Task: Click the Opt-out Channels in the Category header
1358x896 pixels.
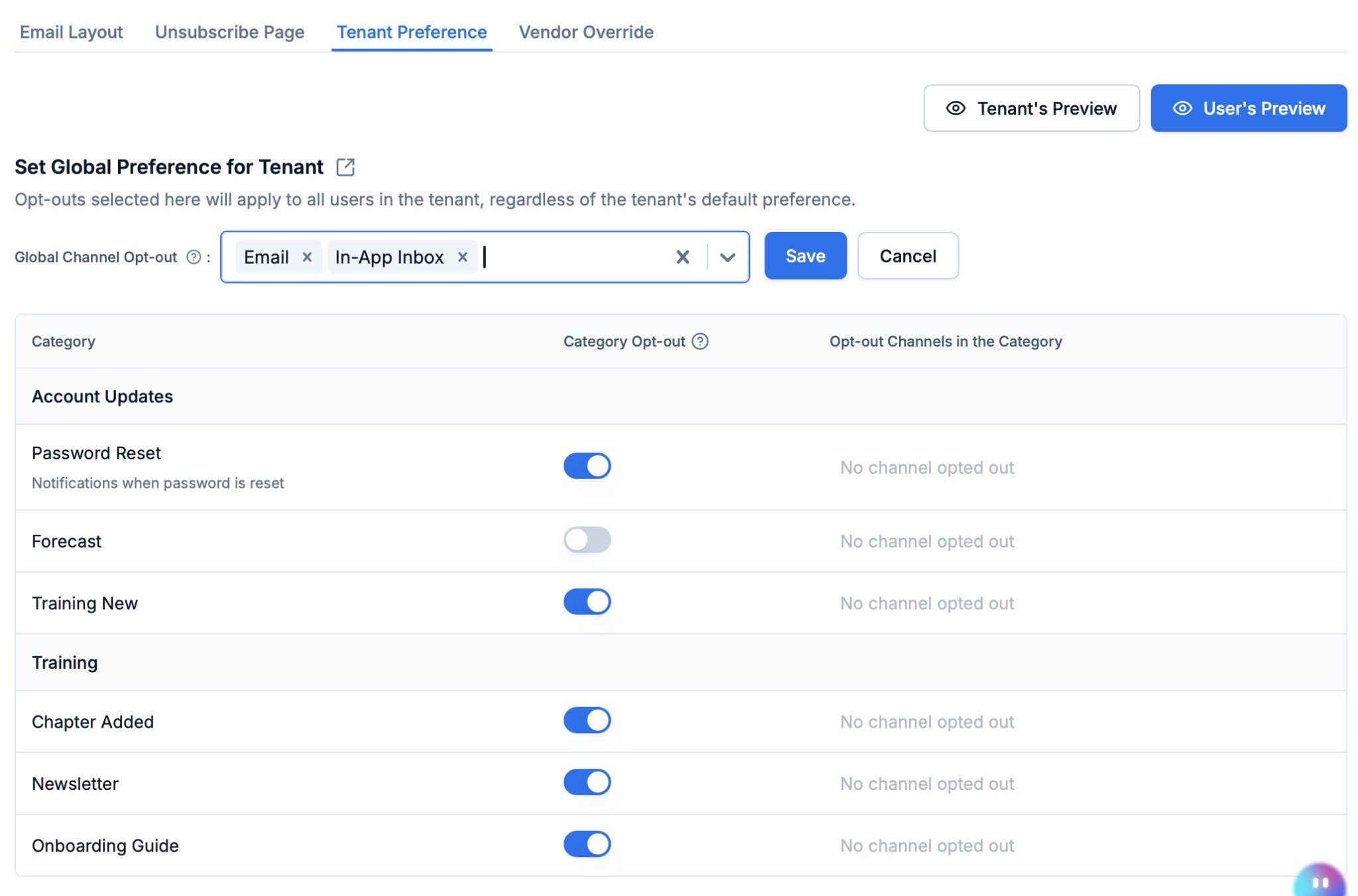Action: click(946, 341)
